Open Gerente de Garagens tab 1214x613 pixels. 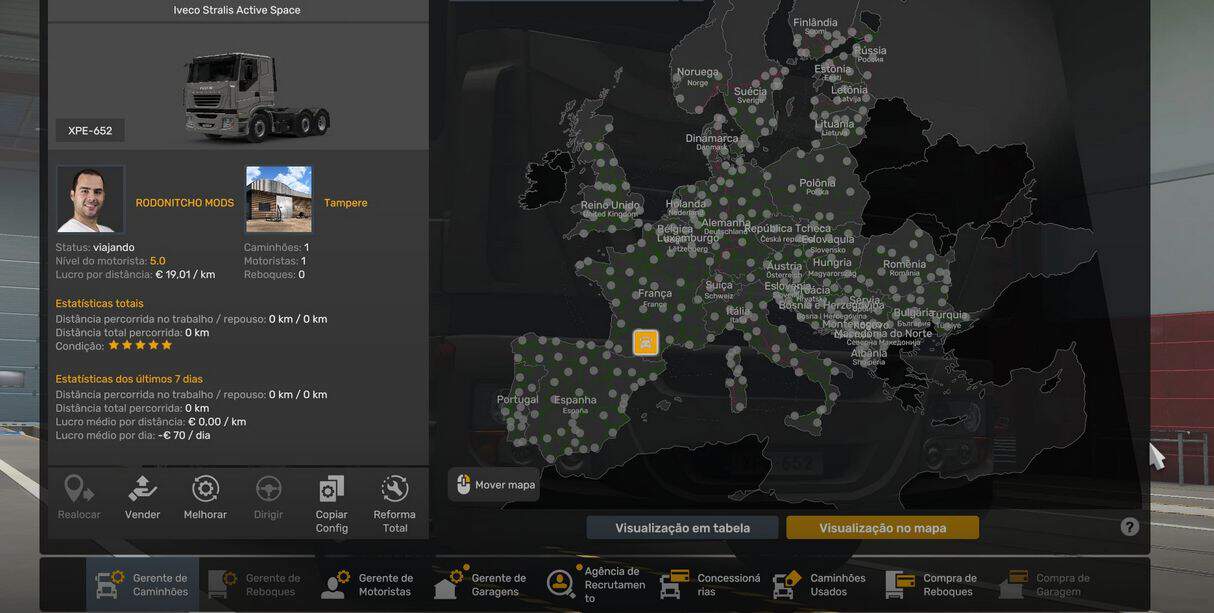coord(480,584)
